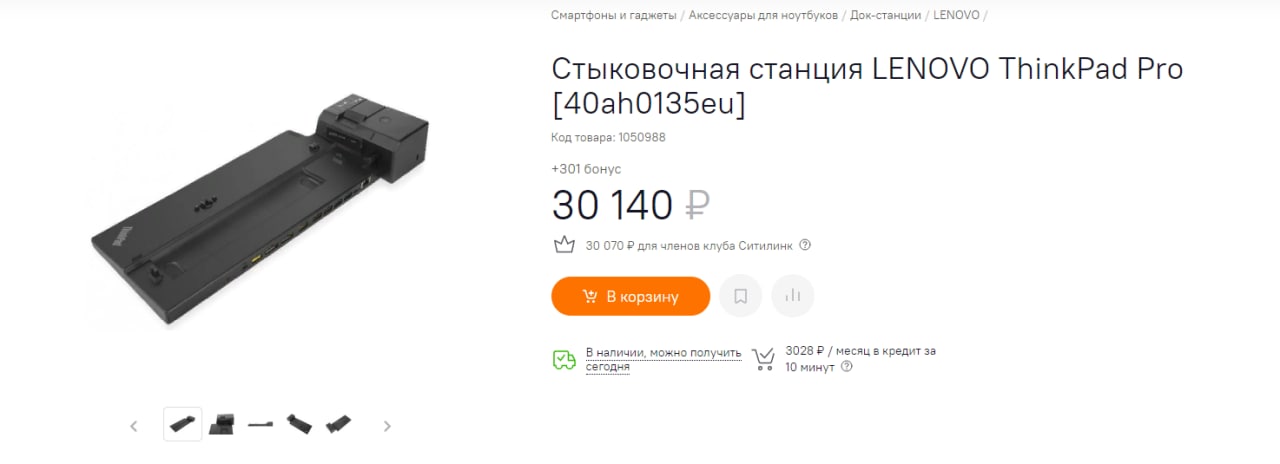The width and height of the screenshot is (1280, 464).
Task: Open the help icon next to club price
Action: [x=805, y=245]
